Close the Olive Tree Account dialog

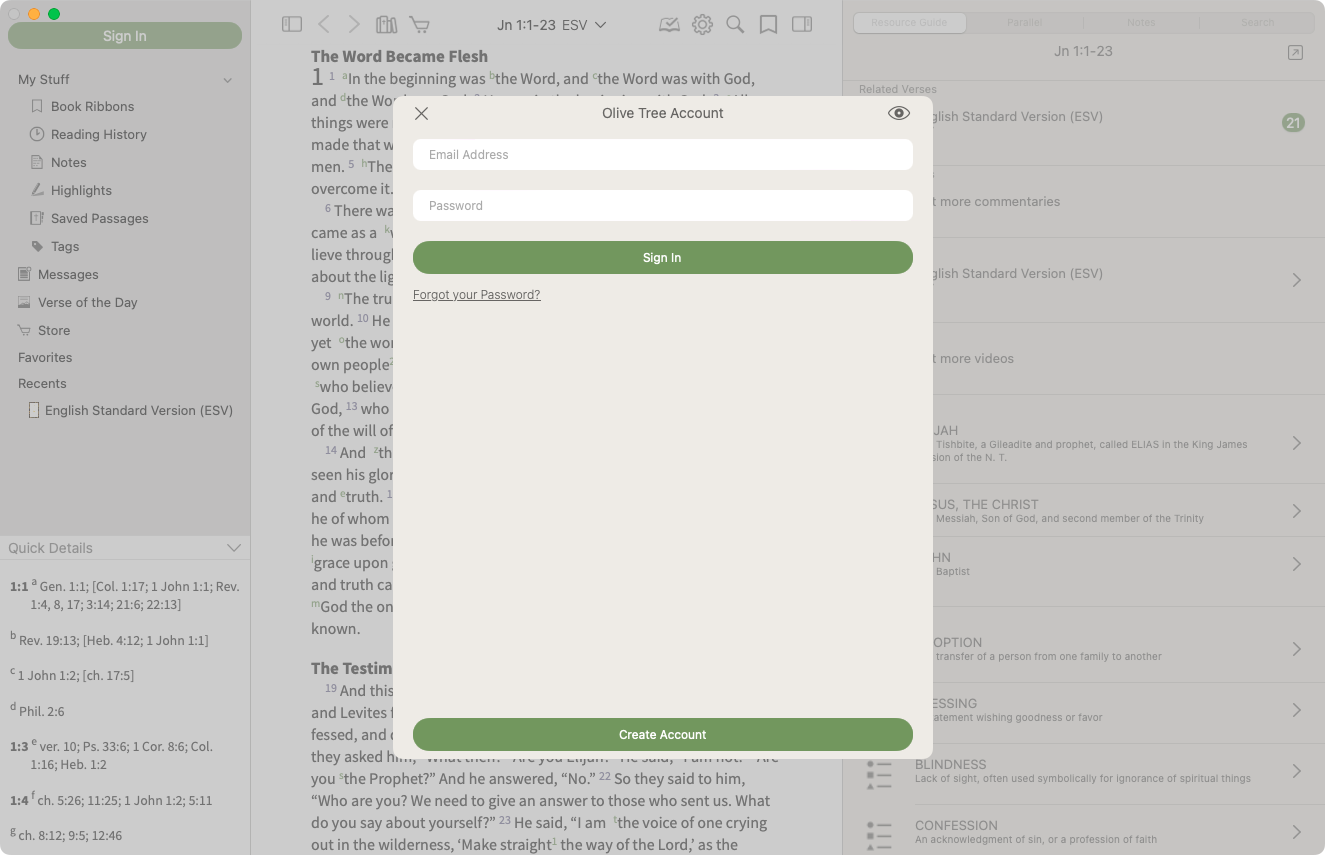click(x=421, y=114)
